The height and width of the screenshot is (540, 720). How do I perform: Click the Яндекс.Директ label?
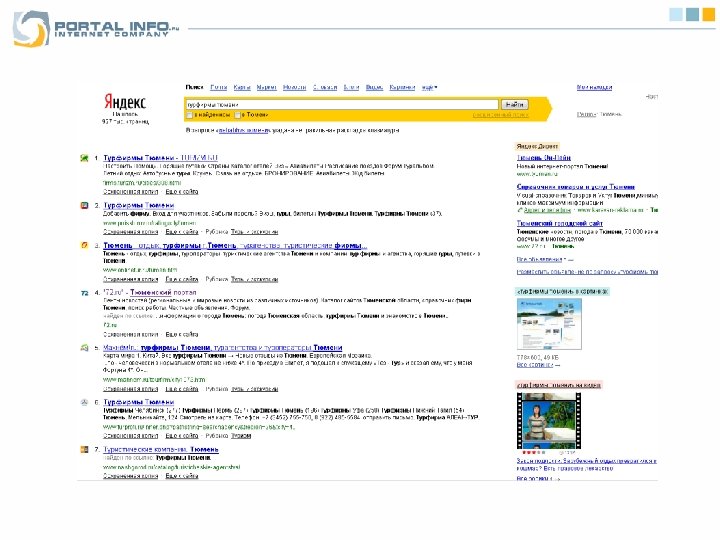537,146
